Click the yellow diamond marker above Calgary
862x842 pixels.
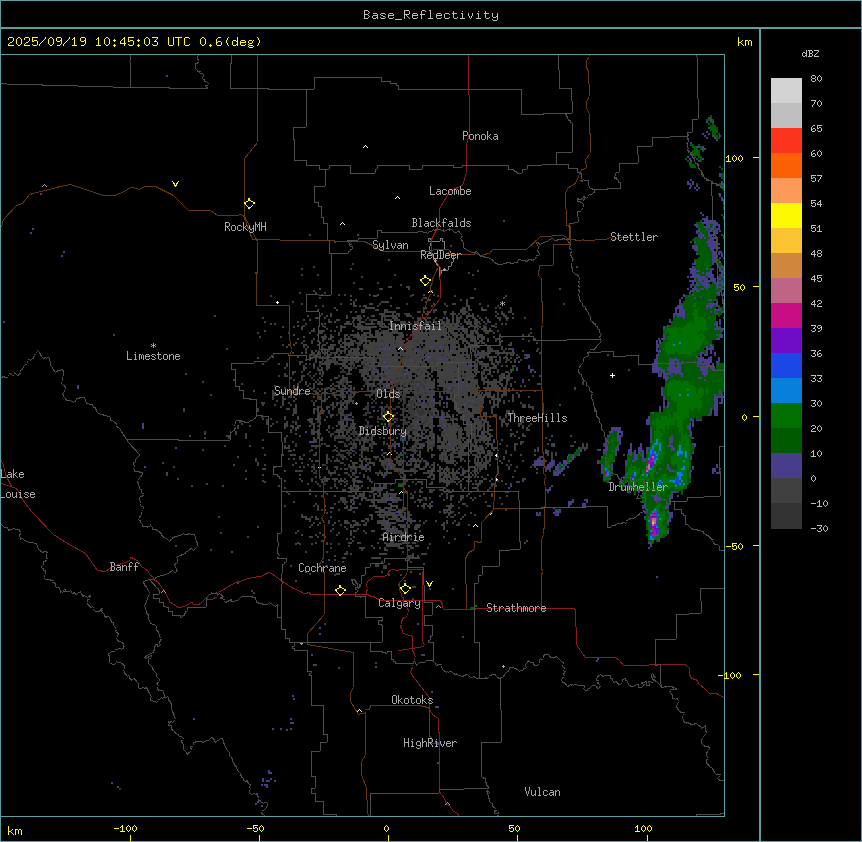point(405,588)
